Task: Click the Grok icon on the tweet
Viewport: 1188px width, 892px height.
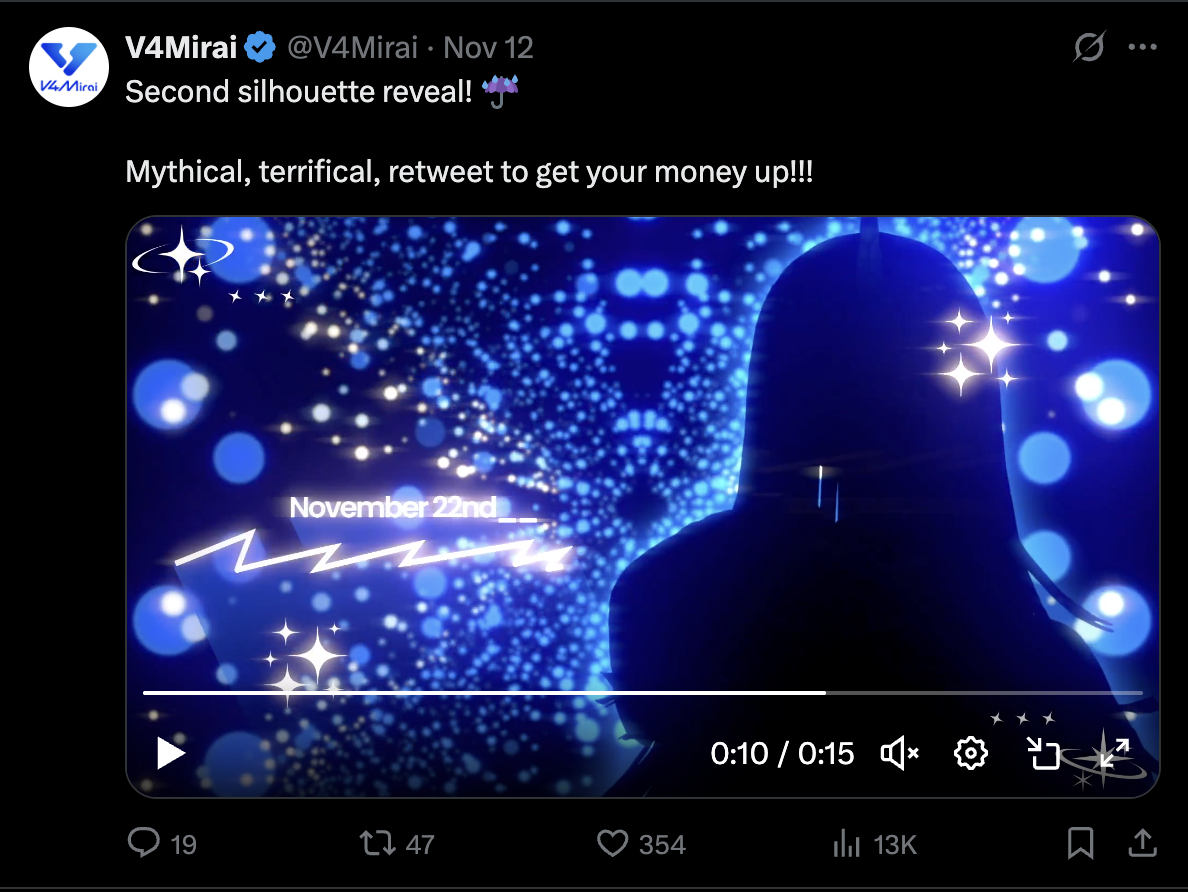Action: pos(1090,47)
